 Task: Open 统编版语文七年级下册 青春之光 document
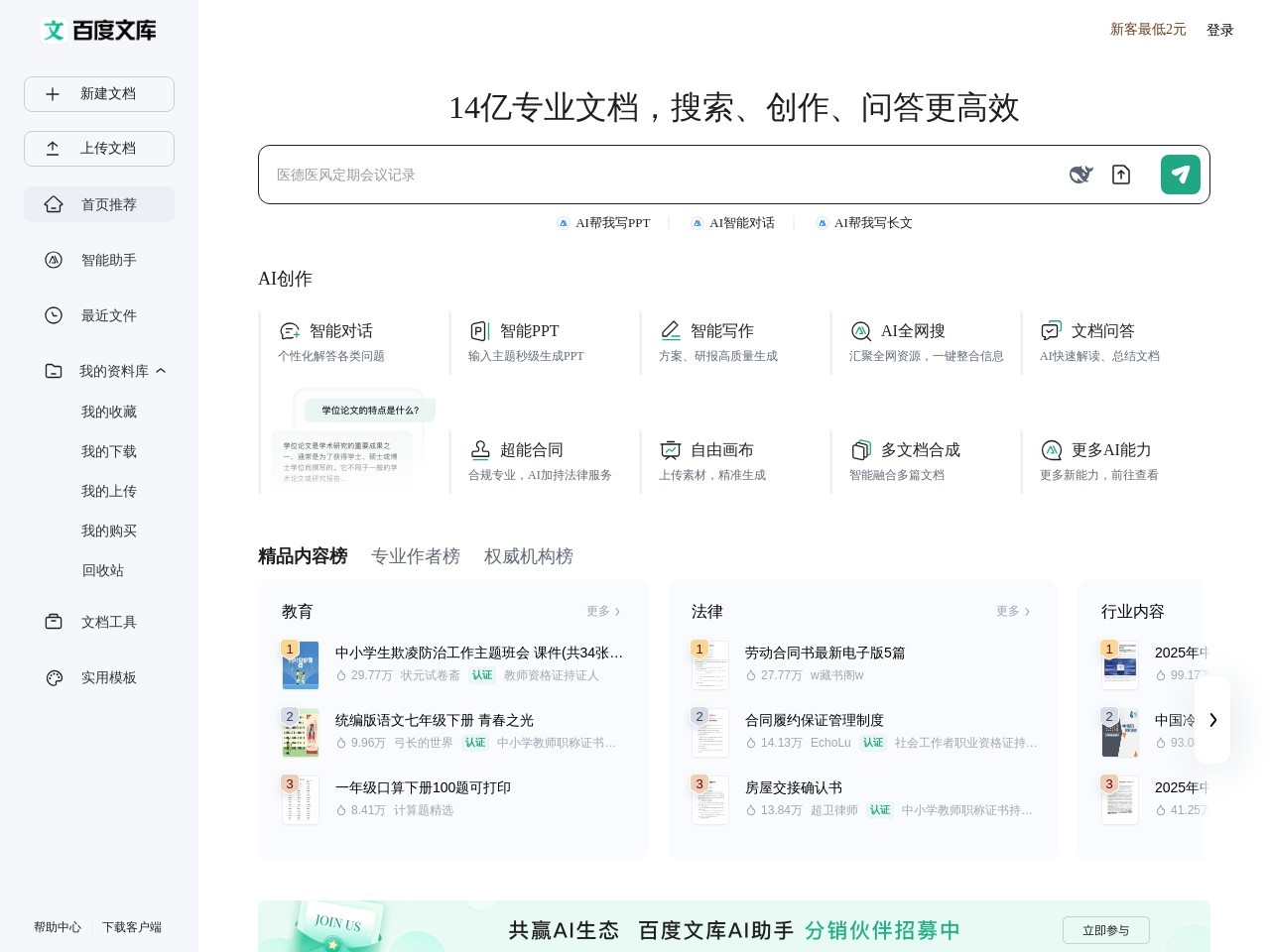(435, 720)
